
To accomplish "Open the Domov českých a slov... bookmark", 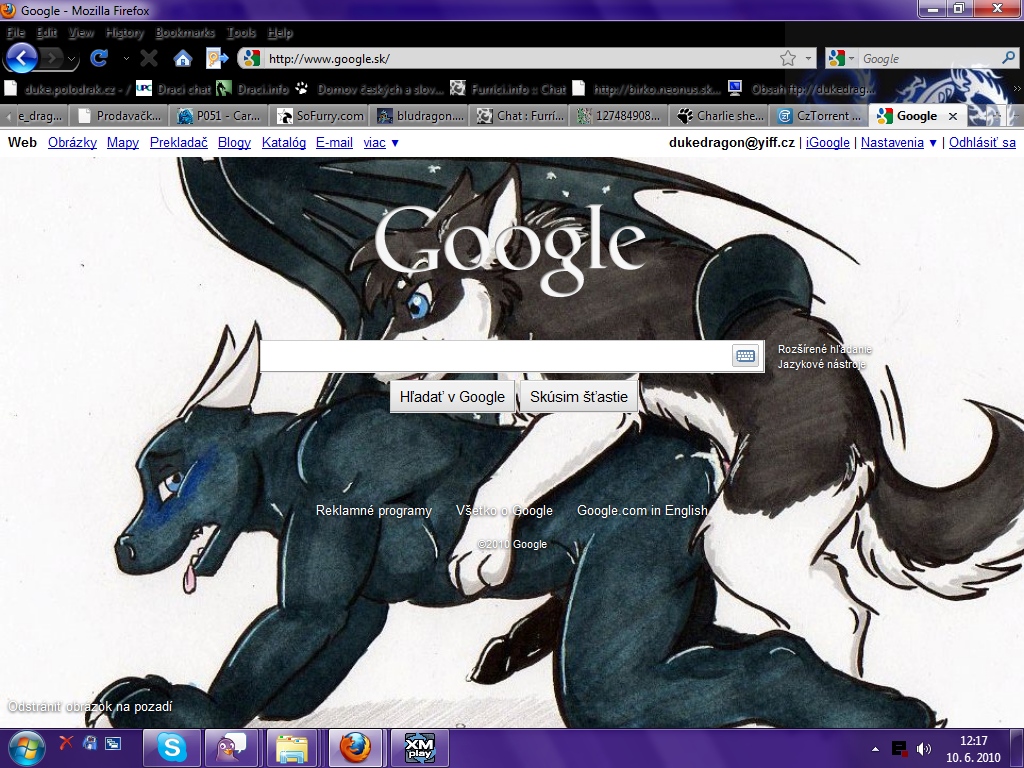I will 368,89.
